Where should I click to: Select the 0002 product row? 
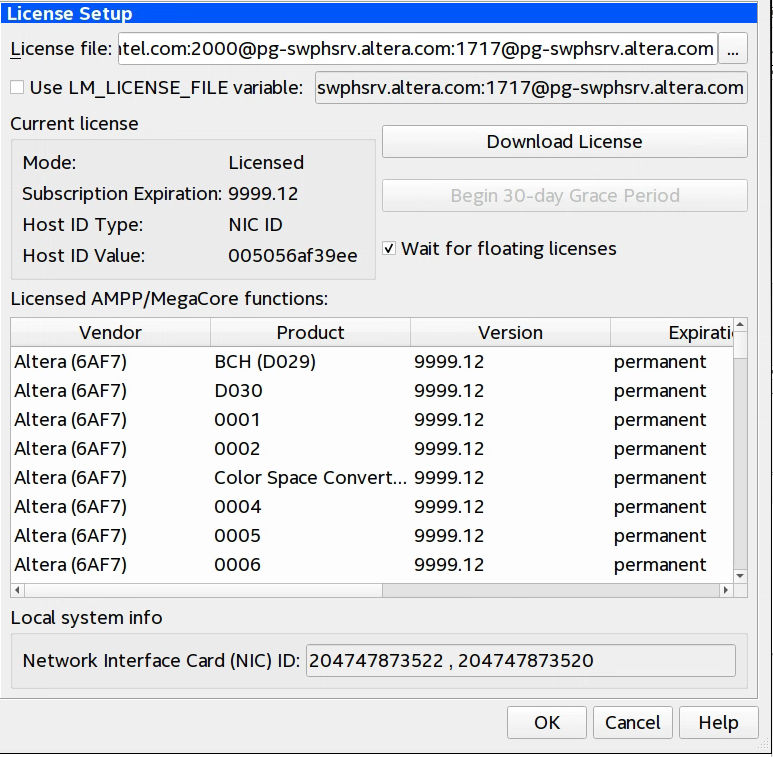pos(372,449)
